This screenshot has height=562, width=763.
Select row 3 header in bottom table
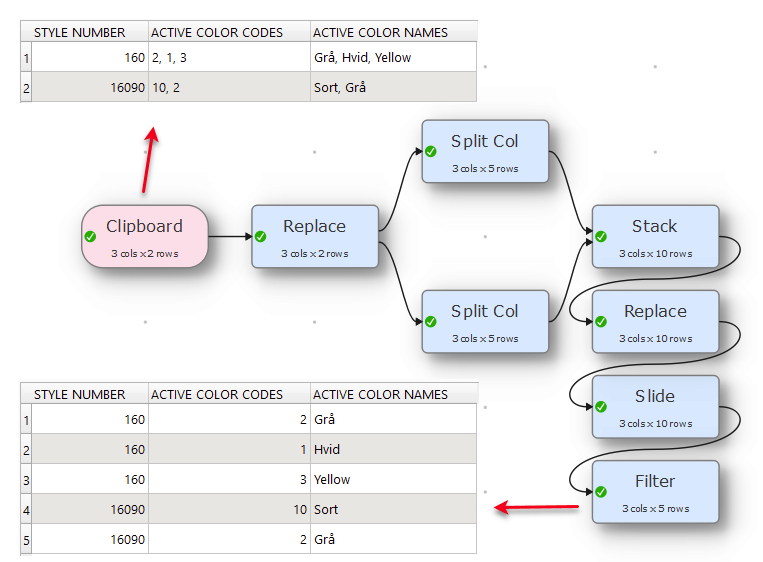[26, 480]
